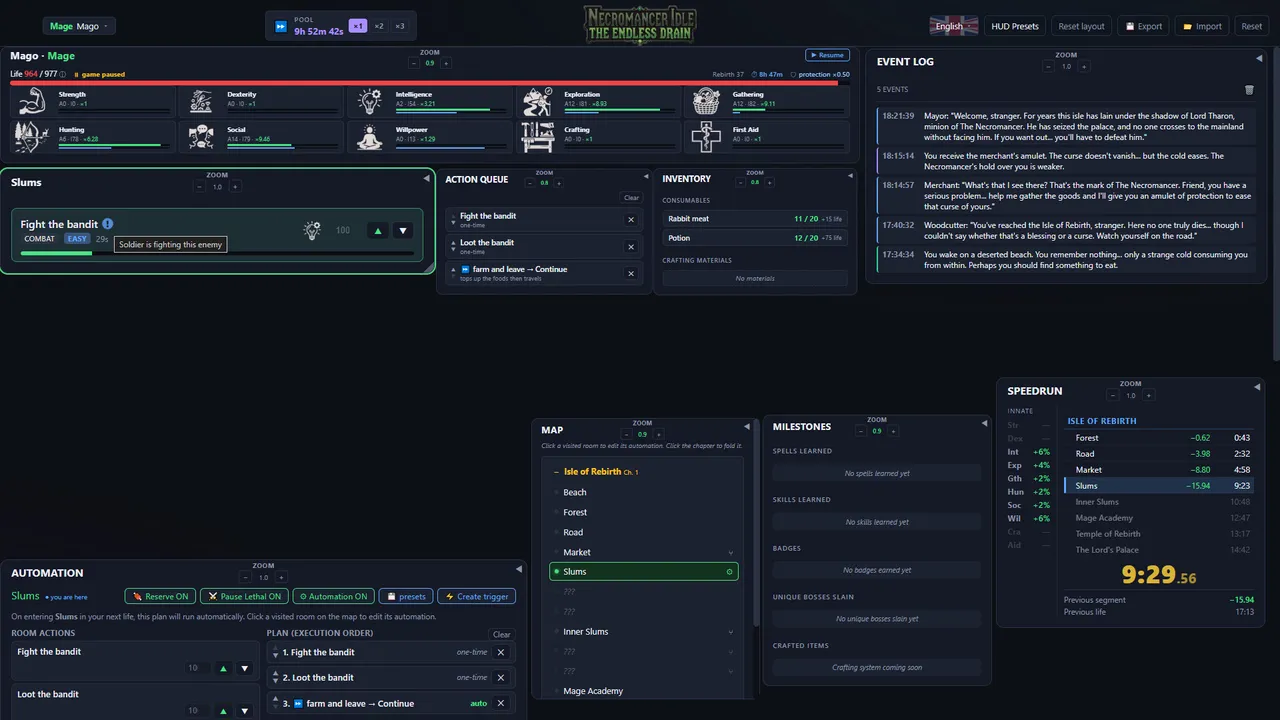This screenshot has height=720, width=1280.
Task: Delete plan step 2 Loot the bandit
Action: 501,678
